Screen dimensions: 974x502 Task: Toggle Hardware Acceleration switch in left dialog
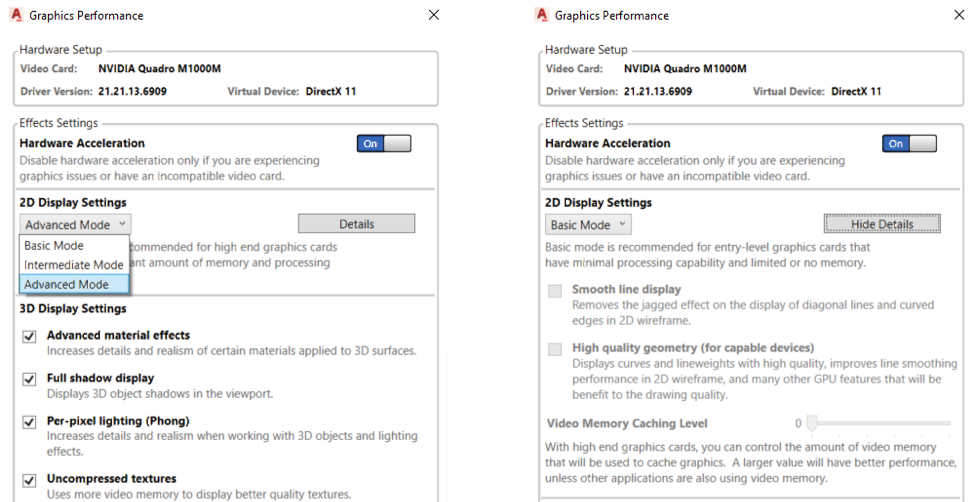(383, 144)
